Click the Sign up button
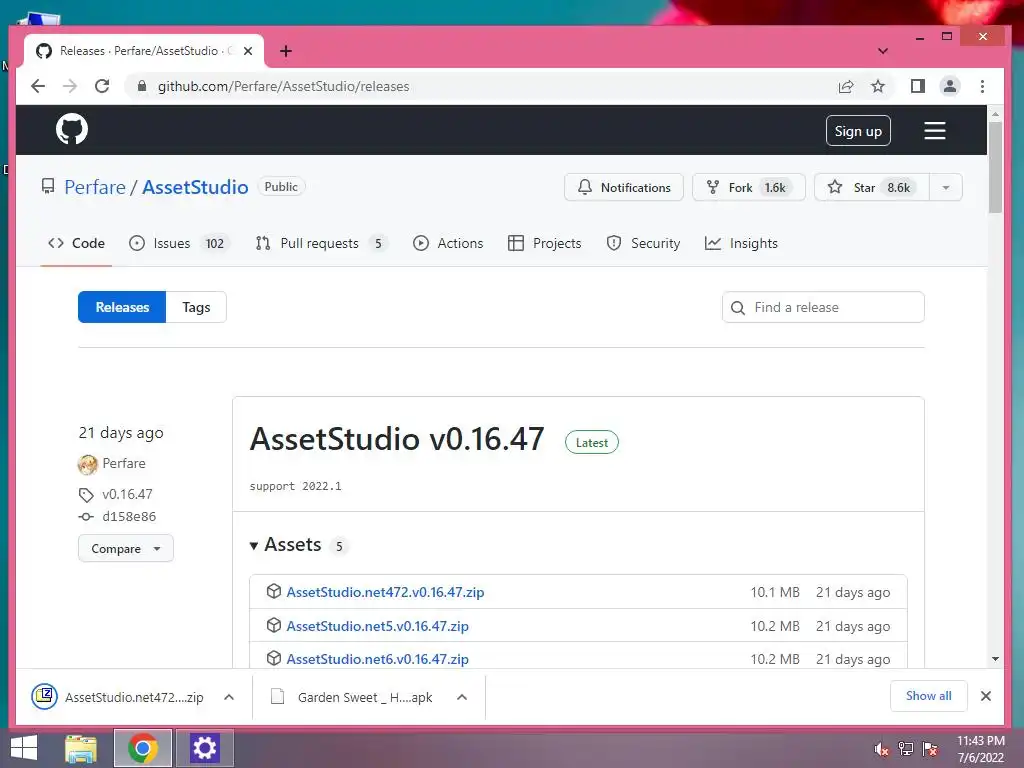The height and width of the screenshot is (768, 1024). click(x=858, y=131)
